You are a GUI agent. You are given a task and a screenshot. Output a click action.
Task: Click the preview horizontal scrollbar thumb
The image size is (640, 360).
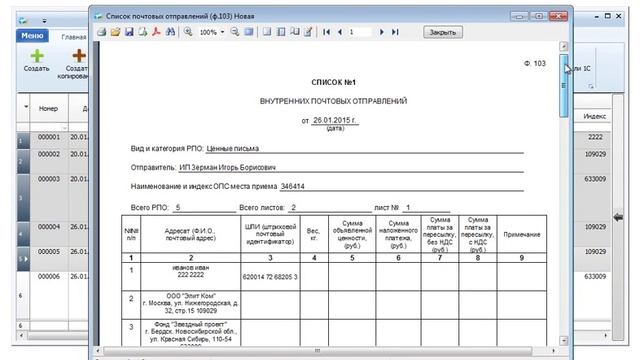pos(317,351)
